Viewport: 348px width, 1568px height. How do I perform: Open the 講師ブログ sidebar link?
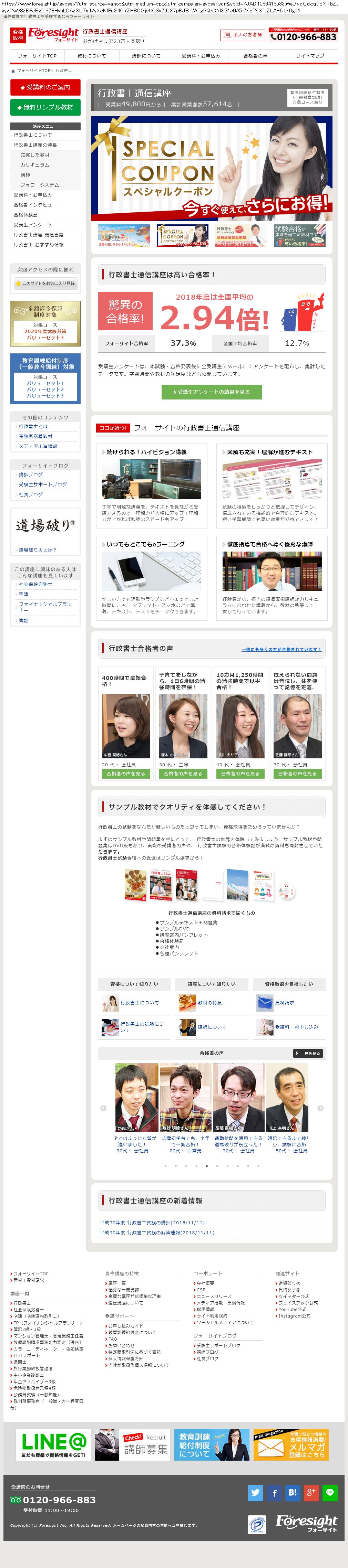[30, 475]
